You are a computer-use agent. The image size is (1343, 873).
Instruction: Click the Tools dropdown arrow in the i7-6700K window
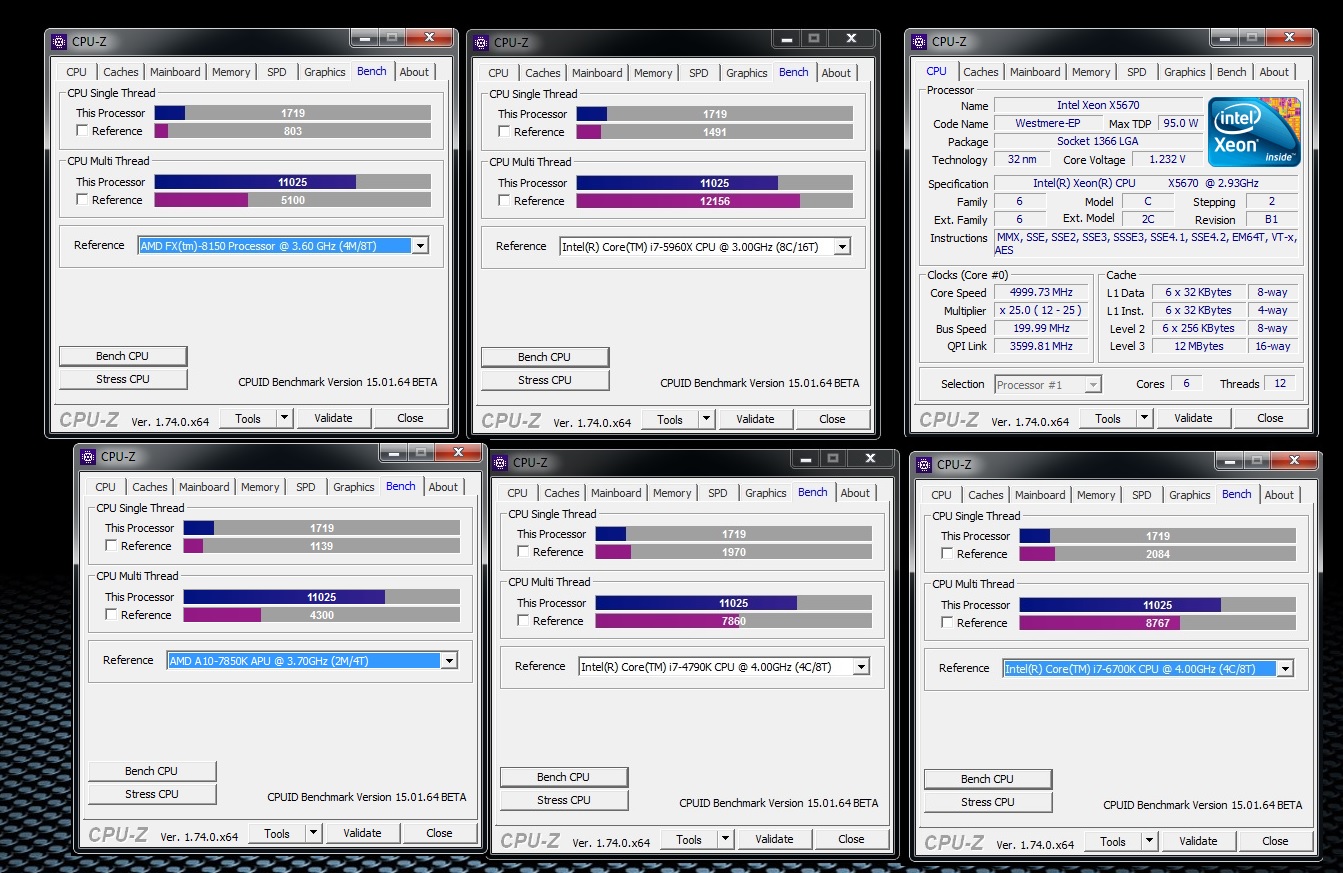(x=1149, y=841)
